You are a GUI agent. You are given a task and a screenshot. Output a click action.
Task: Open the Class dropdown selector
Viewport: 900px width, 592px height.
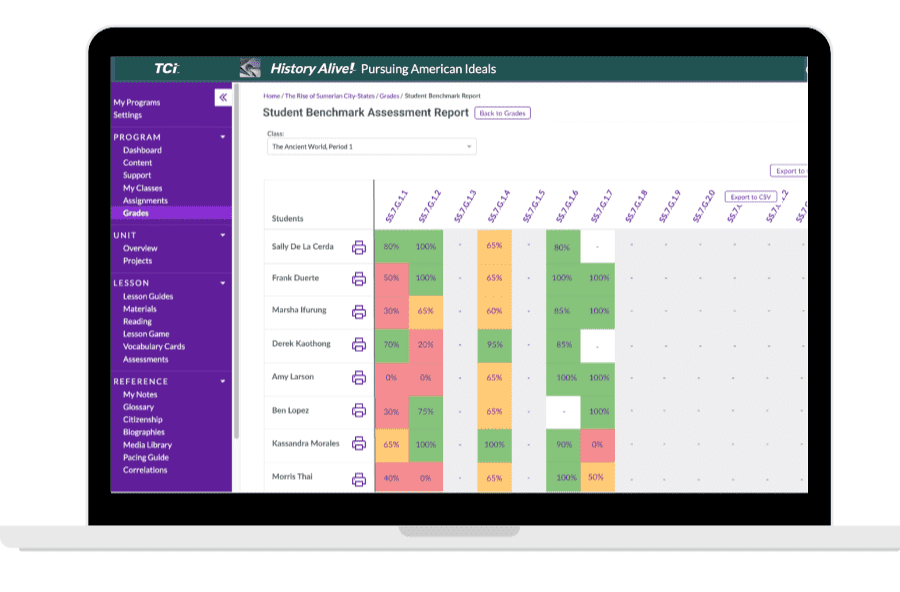point(371,147)
